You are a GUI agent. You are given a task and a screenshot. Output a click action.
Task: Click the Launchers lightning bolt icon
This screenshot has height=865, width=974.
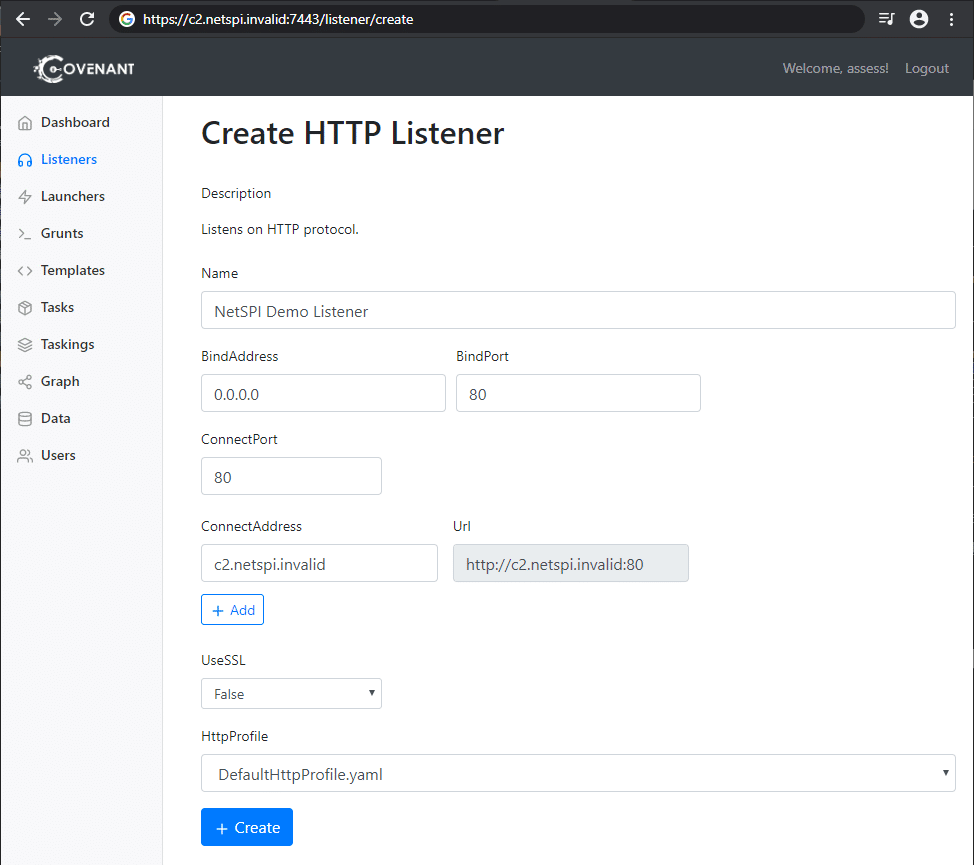click(25, 197)
